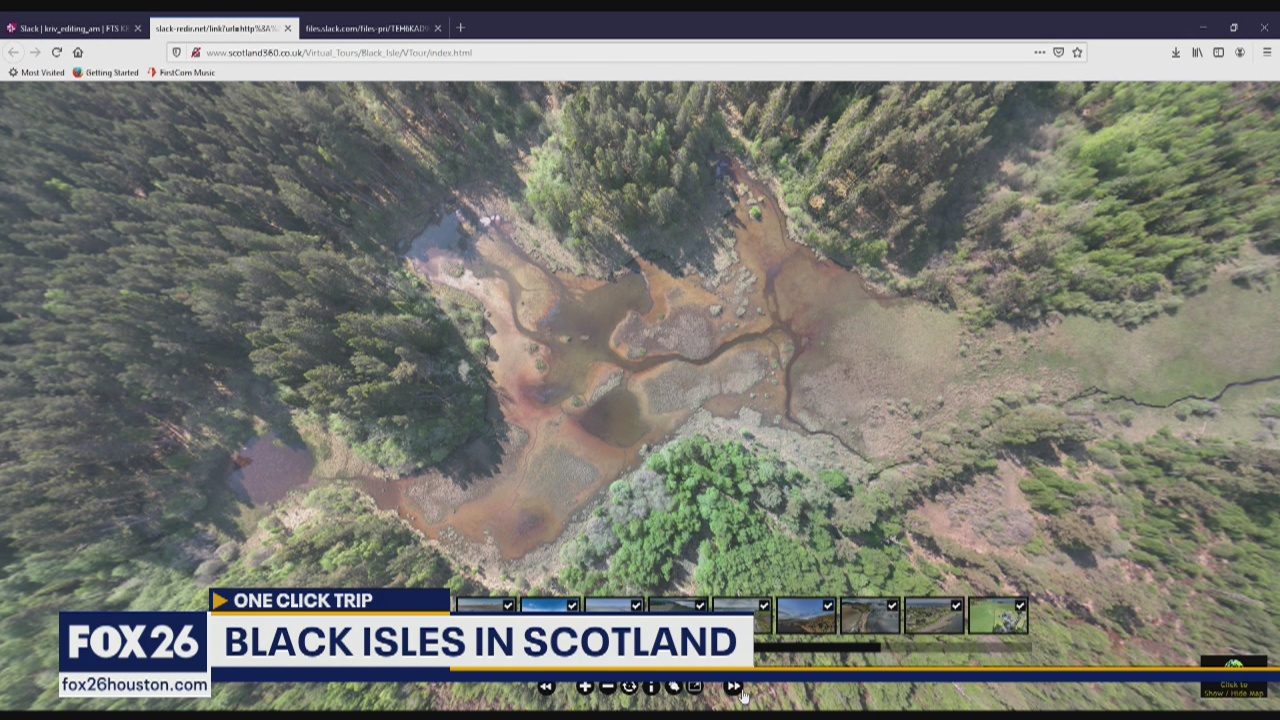1280x720 pixels.
Task: Go to previous panorama using the rewind icon
Action: (x=546, y=687)
